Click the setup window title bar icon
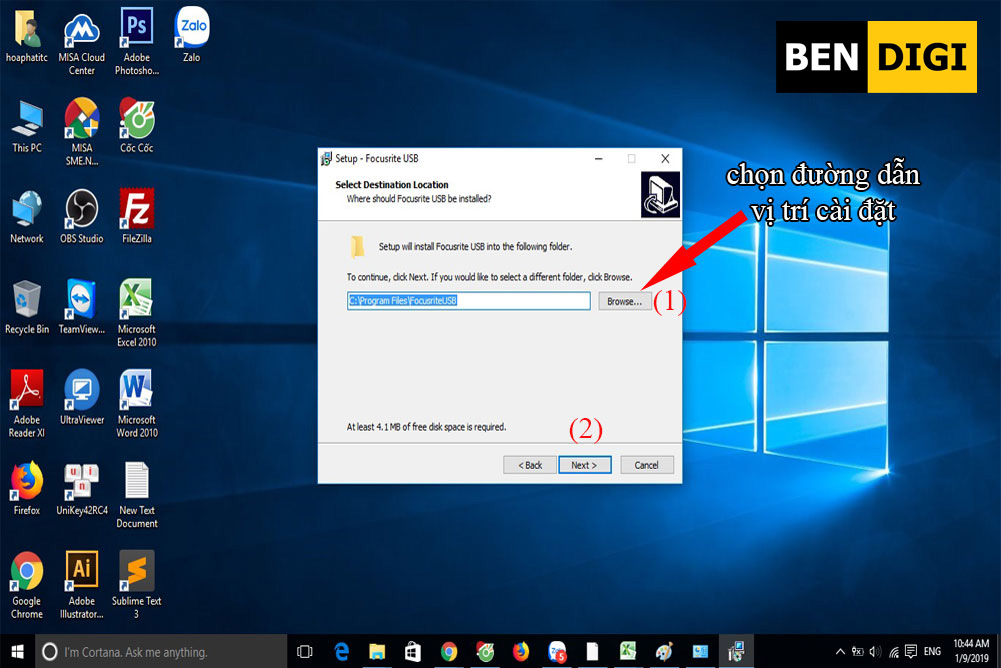The height and width of the screenshot is (668, 1001). (x=326, y=158)
